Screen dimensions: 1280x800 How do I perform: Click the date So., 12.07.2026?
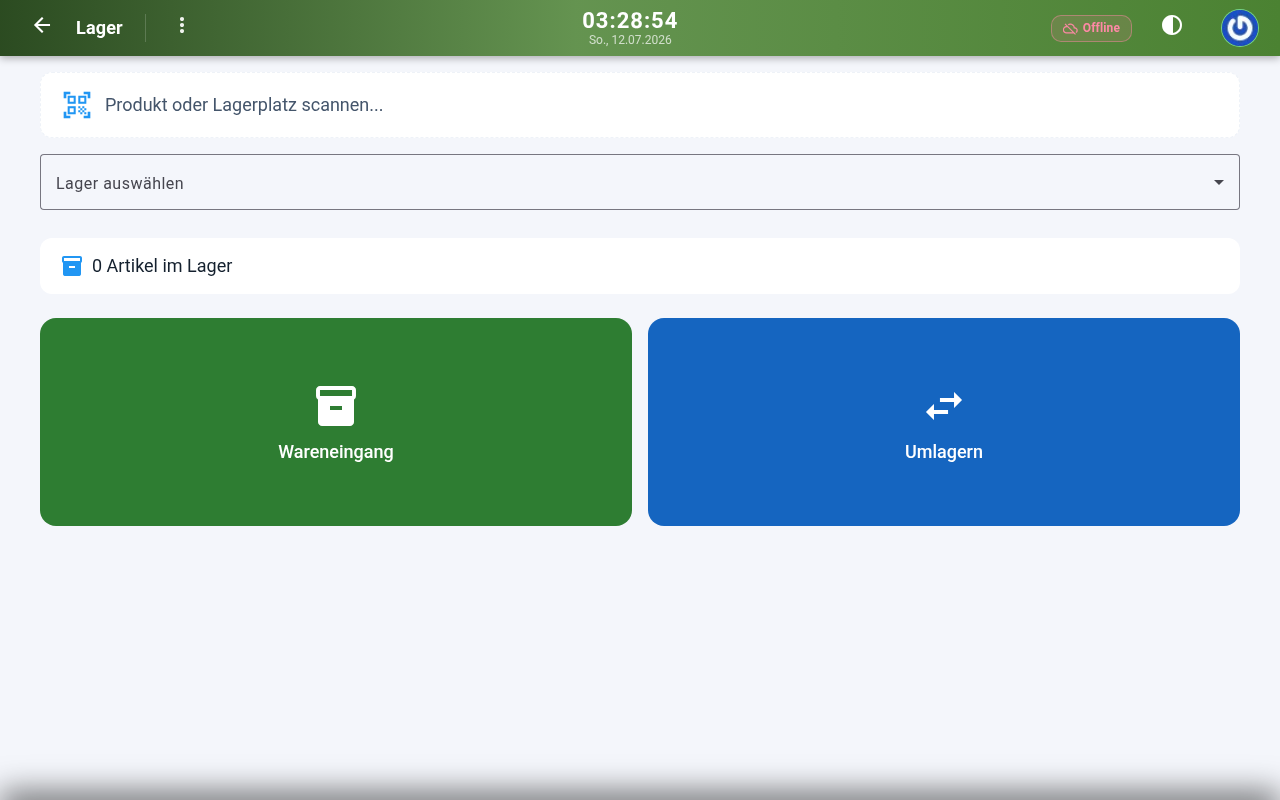coord(630,41)
